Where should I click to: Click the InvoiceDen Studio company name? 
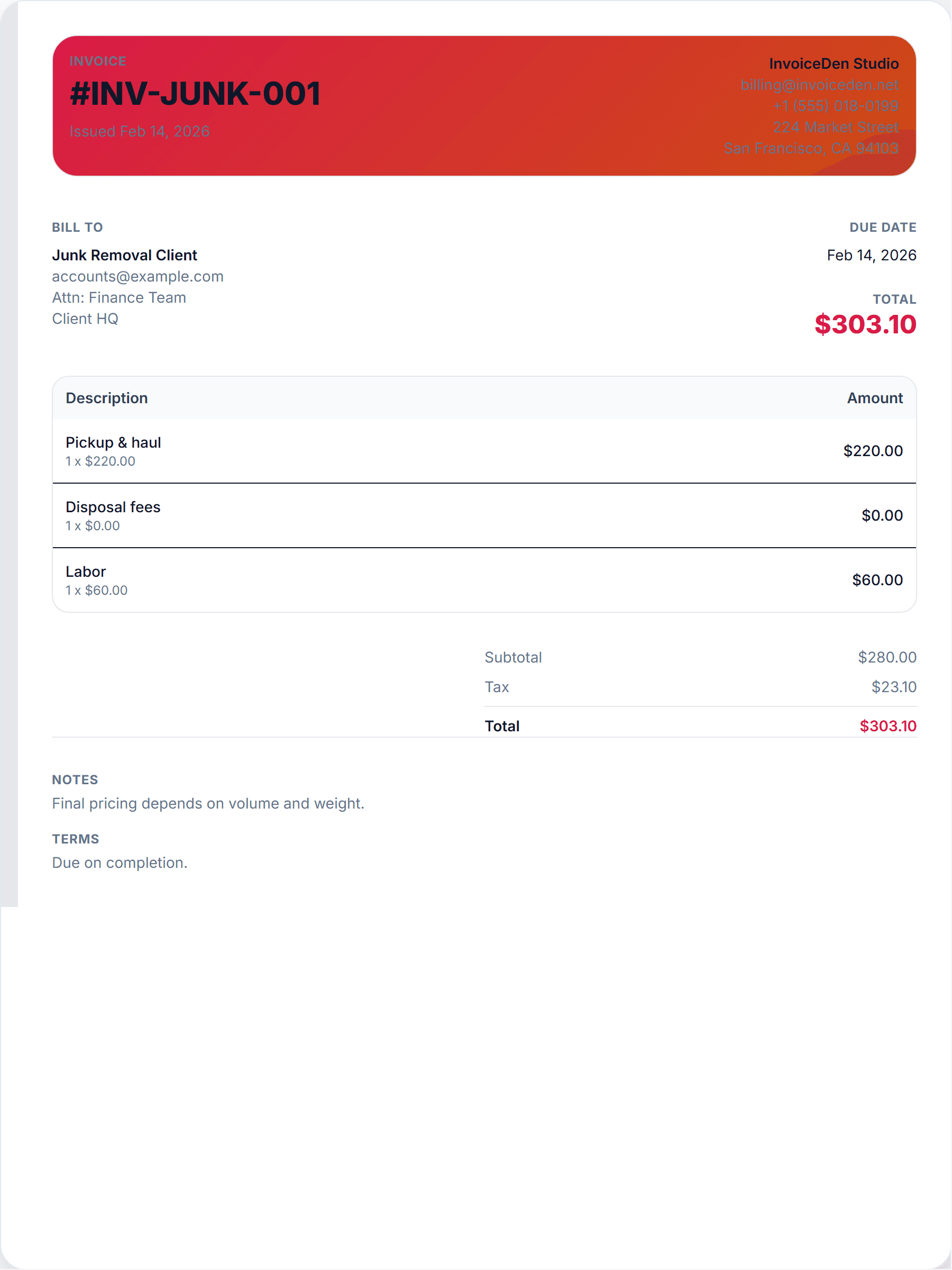pos(833,63)
